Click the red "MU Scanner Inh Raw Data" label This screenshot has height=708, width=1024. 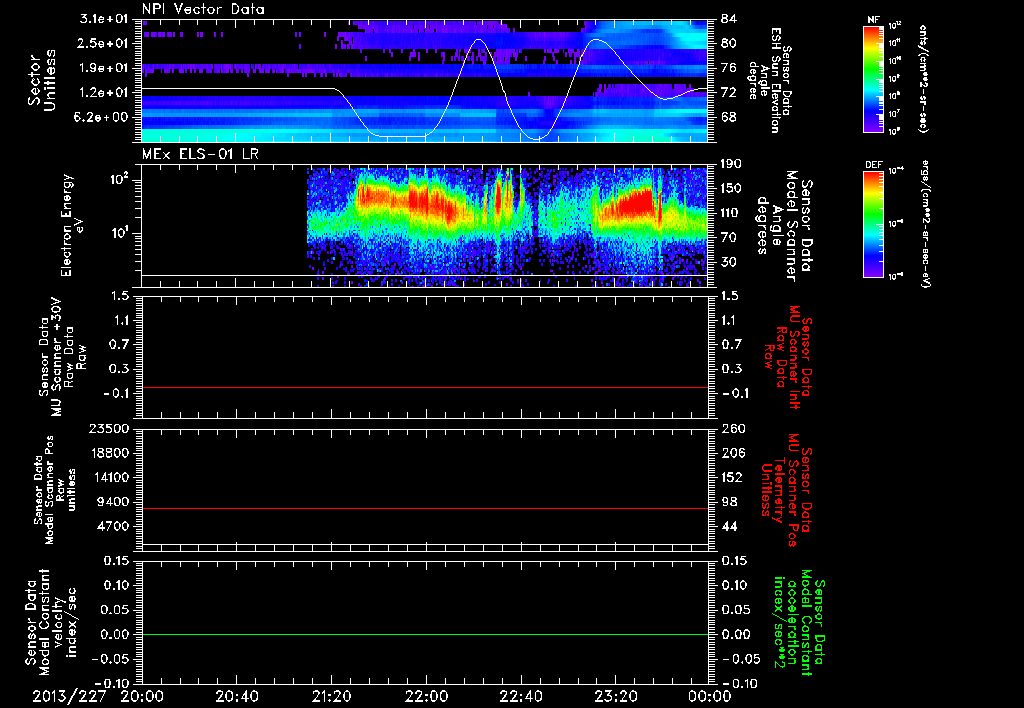[788, 357]
